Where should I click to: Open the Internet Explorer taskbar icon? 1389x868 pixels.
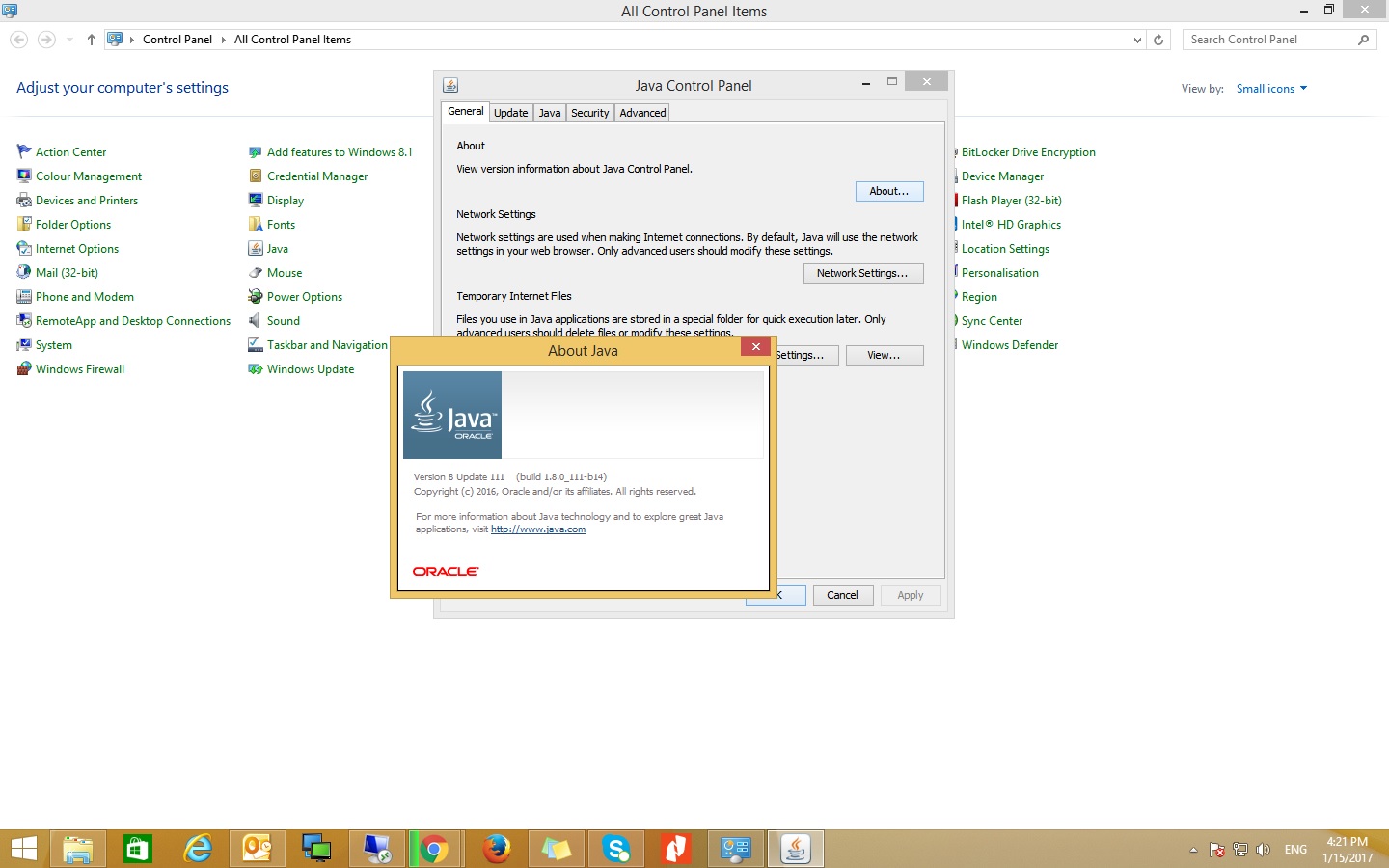click(x=198, y=849)
